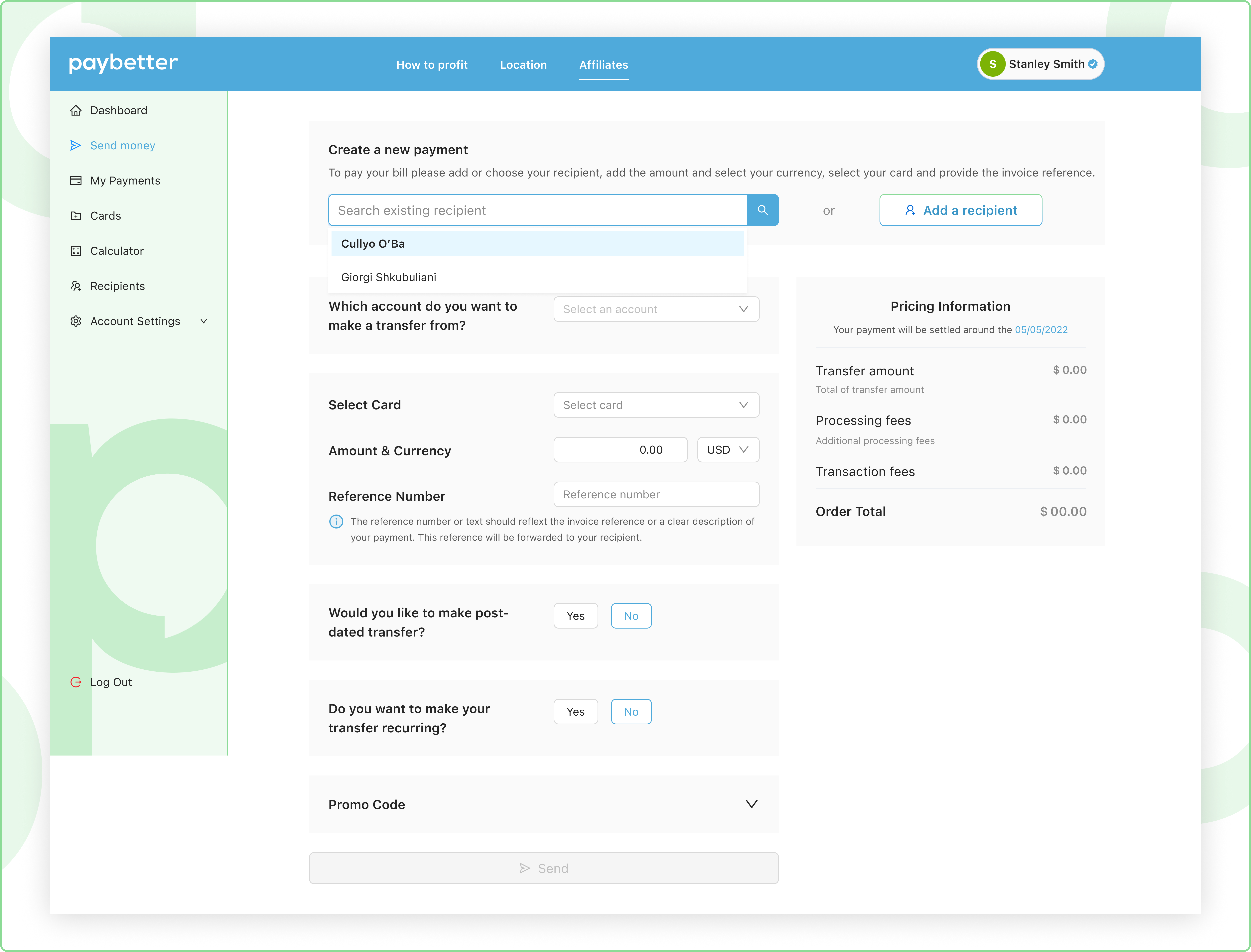Choose Yes for recurring transfer
The image size is (1251, 952).
pos(575,712)
